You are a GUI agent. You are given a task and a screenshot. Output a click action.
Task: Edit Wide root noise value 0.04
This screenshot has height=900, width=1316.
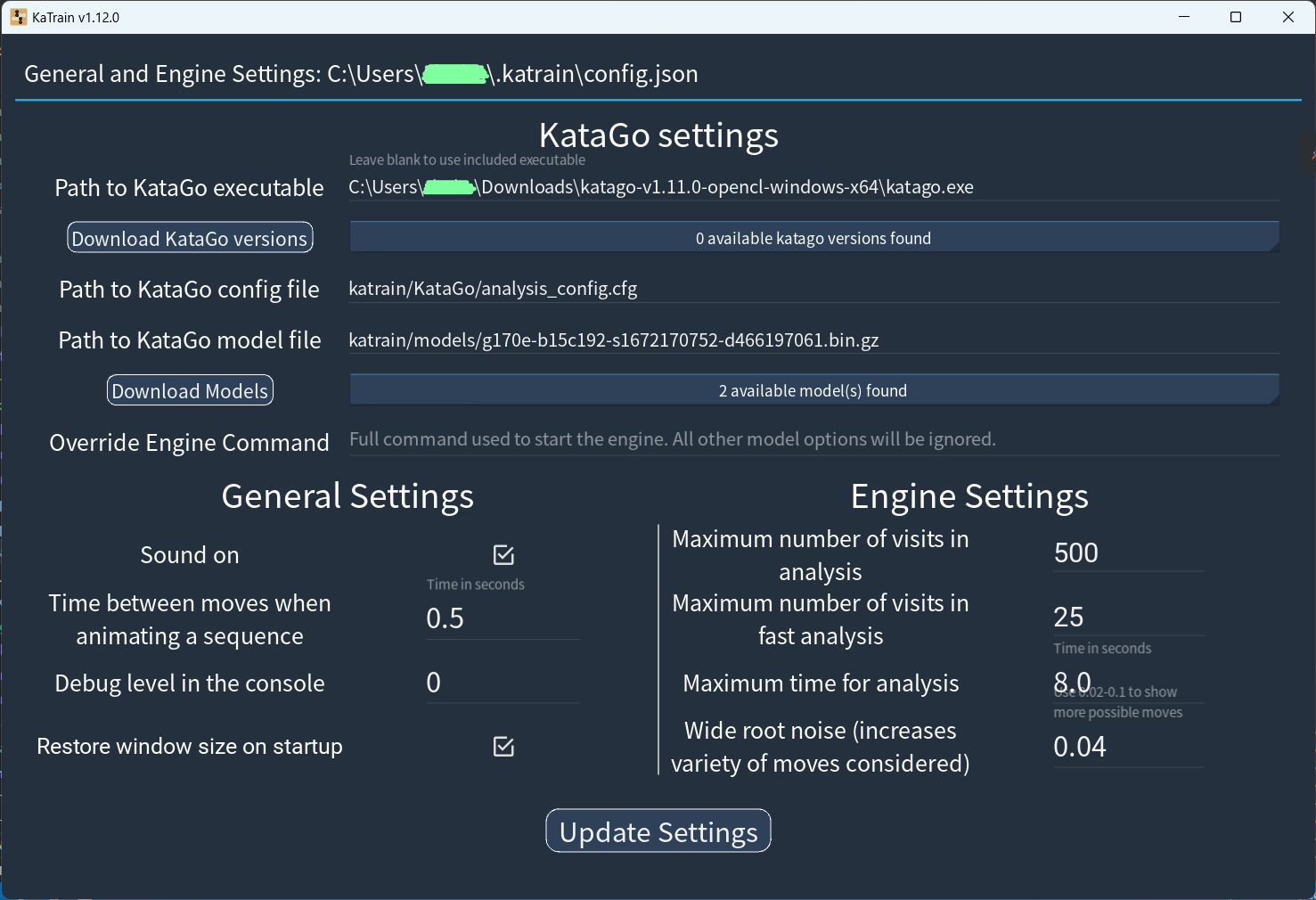point(1128,747)
